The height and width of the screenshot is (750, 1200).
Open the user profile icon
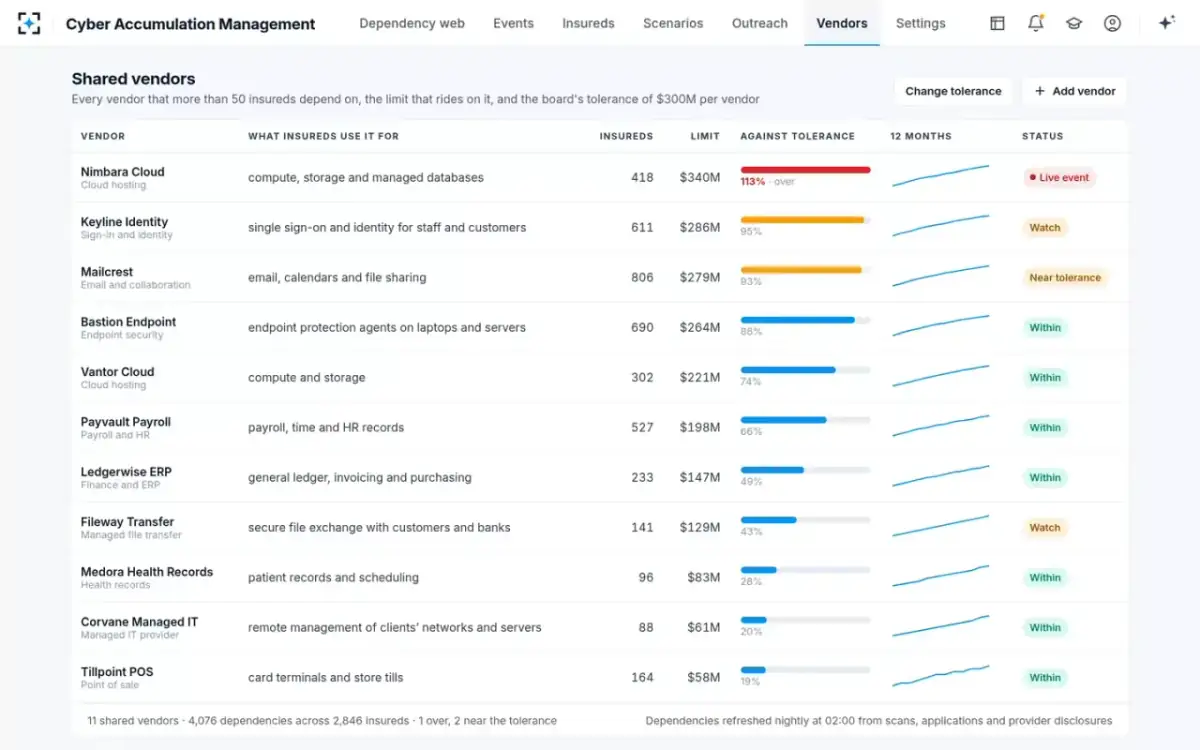tap(1112, 23)
